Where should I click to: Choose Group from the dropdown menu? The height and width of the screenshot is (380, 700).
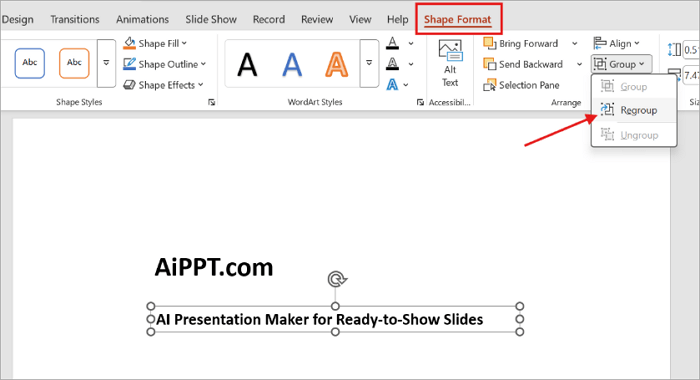[x=633, y=87]
